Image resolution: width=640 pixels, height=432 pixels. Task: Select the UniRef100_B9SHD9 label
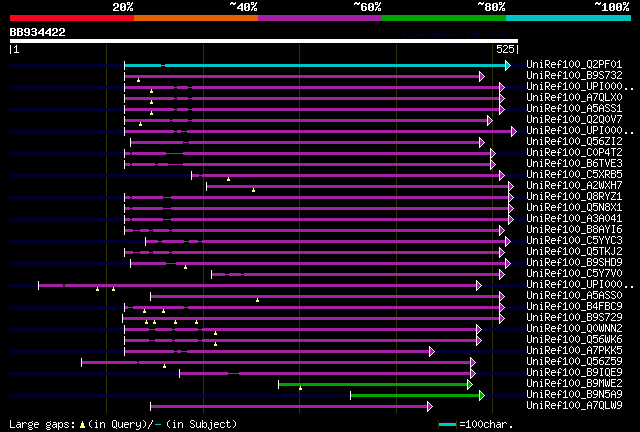[574, 263]
